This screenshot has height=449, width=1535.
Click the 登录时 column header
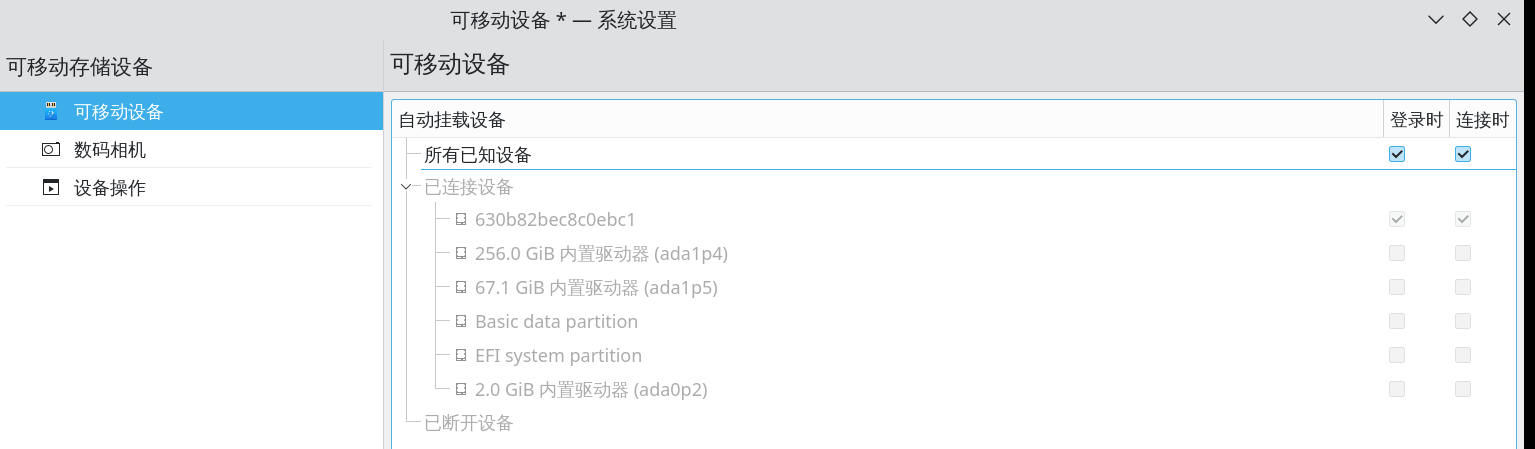pyautogui.click(x=1416, y=120)
